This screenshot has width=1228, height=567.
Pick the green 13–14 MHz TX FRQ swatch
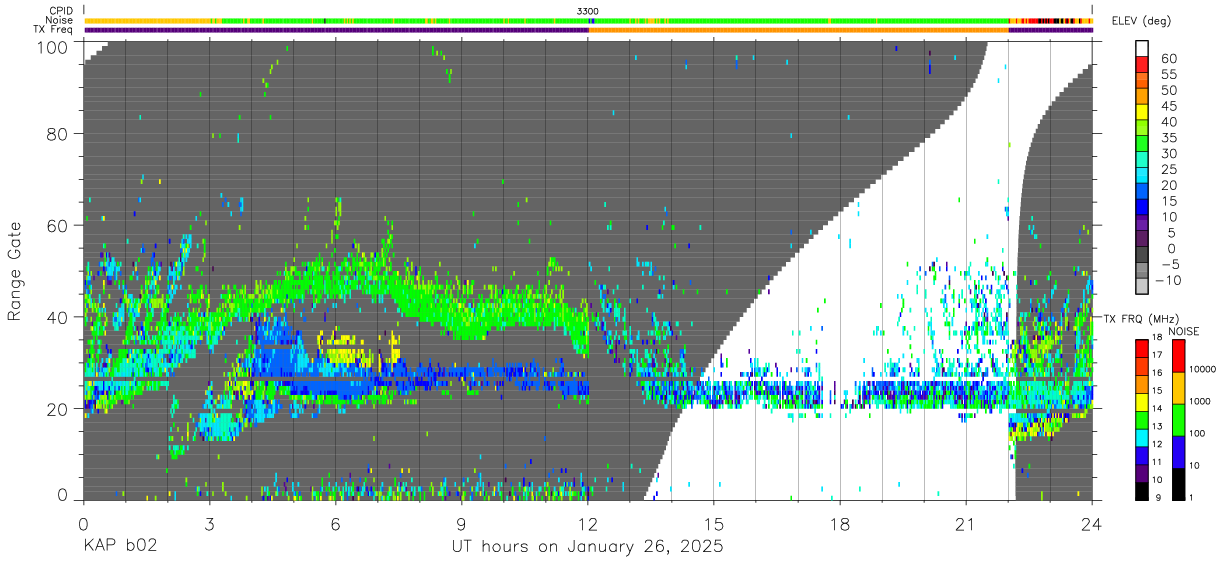pos(1143,419)
